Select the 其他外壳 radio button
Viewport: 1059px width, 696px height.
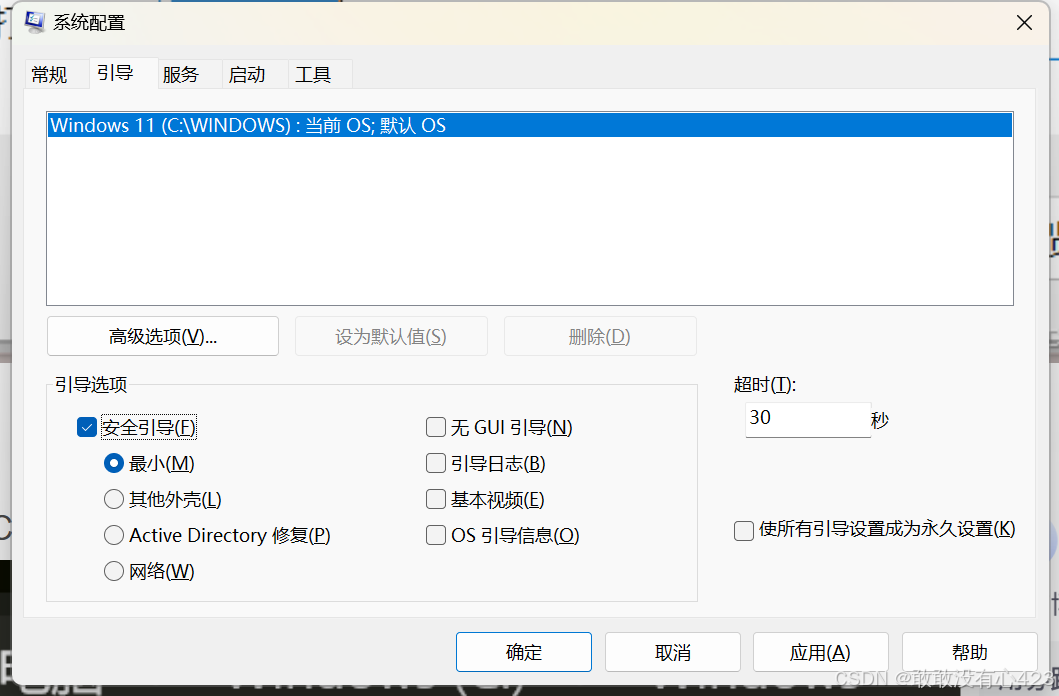[x=114, y=499]
